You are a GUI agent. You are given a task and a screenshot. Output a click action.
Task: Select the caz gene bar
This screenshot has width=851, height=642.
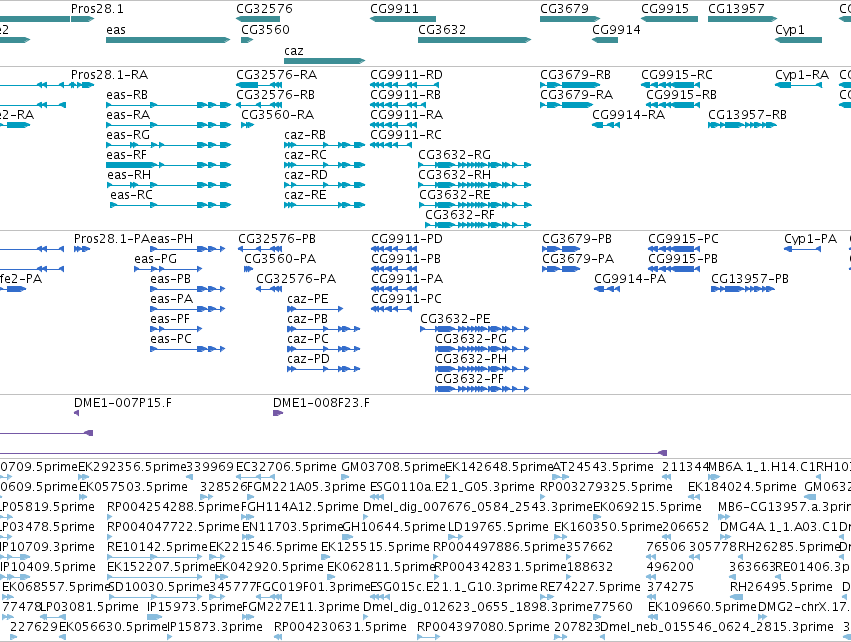[x=325, y=61]
